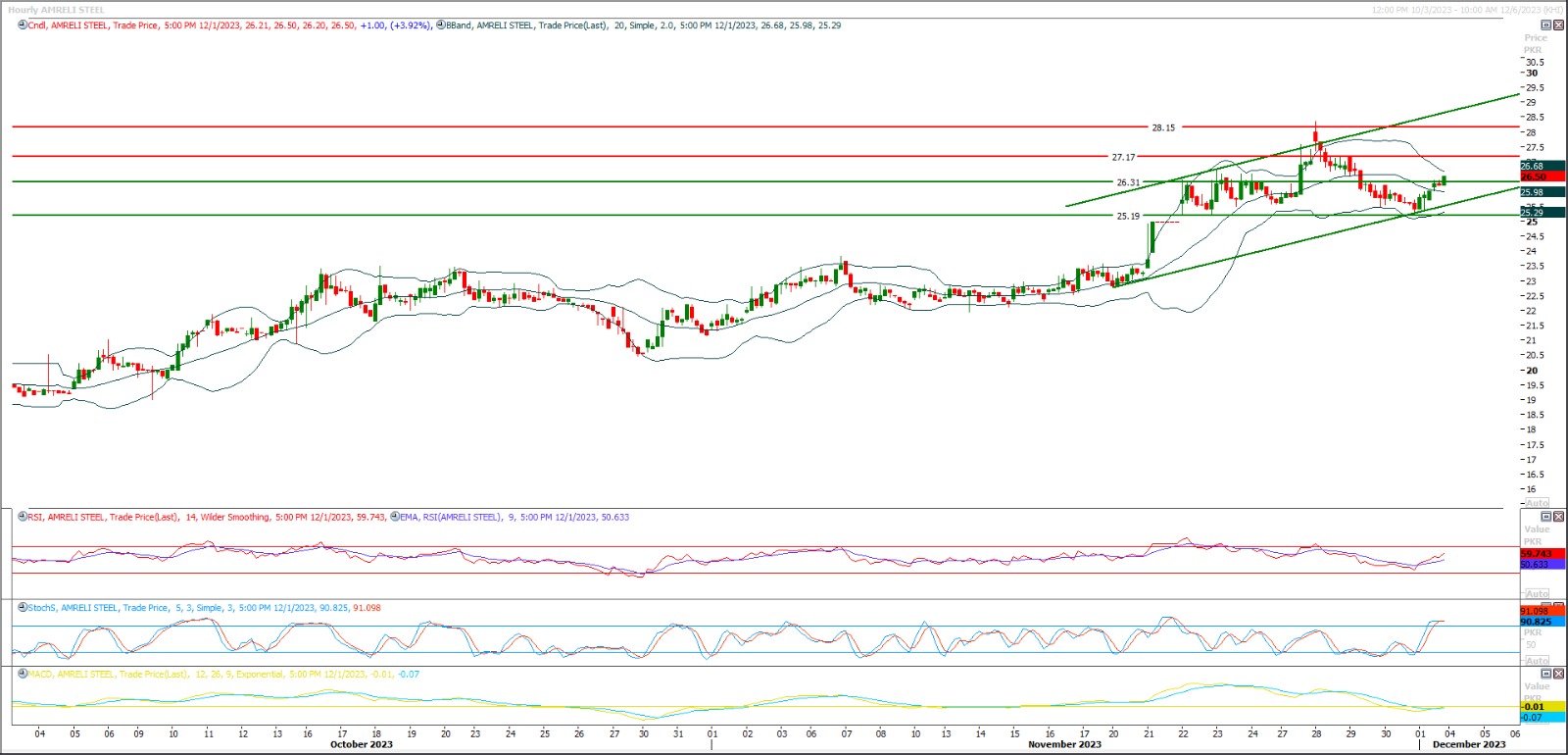Click the clock icon beside the MACD legend
The height and width of the screenshot is (755, 1568).
click(x=23, y=675)
